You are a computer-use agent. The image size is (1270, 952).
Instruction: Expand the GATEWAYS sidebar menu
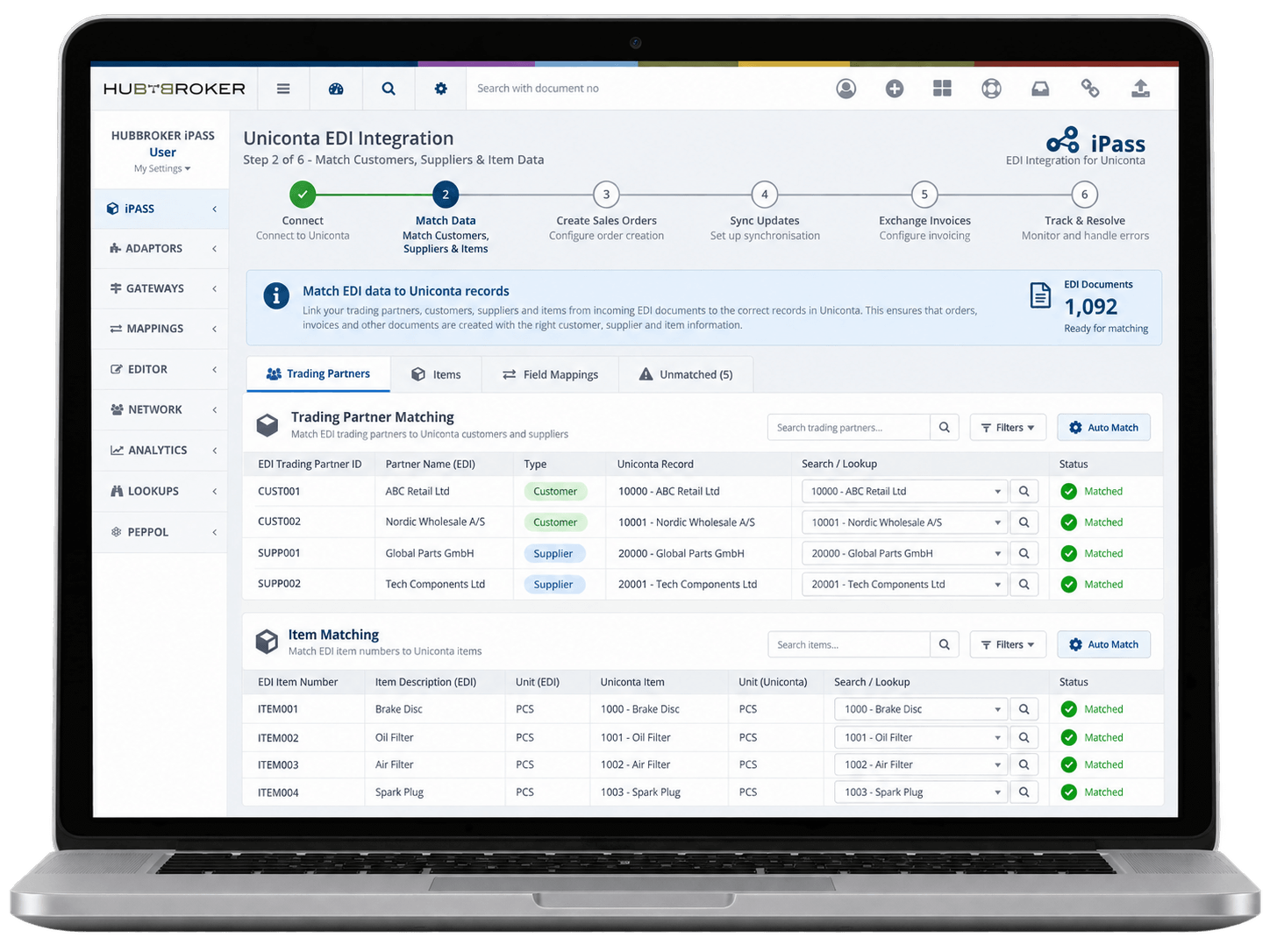click(161, 288)
